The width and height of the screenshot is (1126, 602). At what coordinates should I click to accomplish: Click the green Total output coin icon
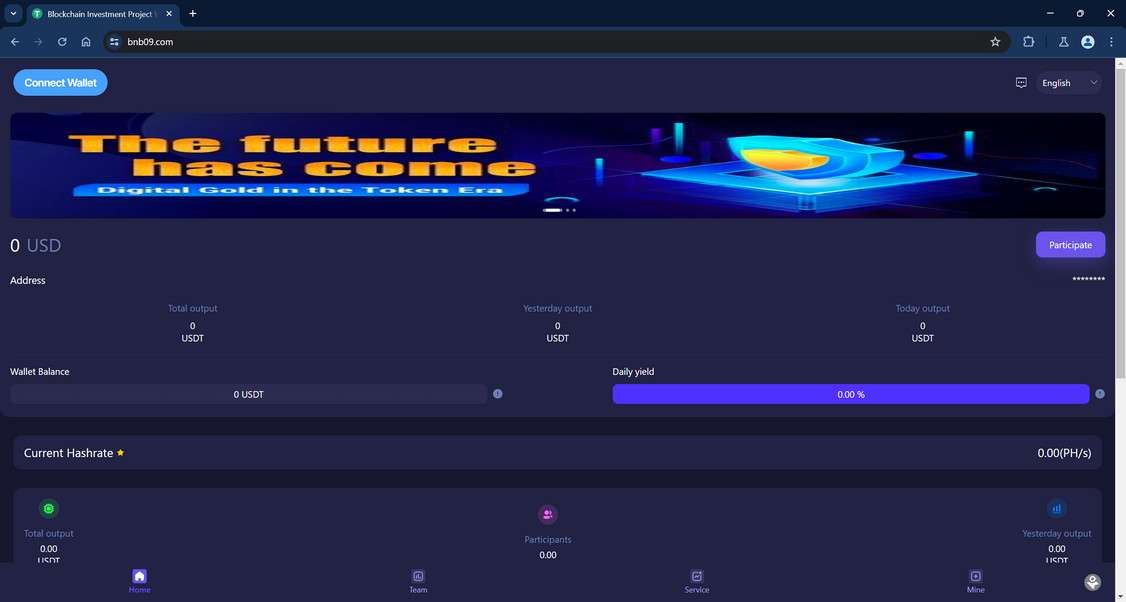[x=48, y=508]
